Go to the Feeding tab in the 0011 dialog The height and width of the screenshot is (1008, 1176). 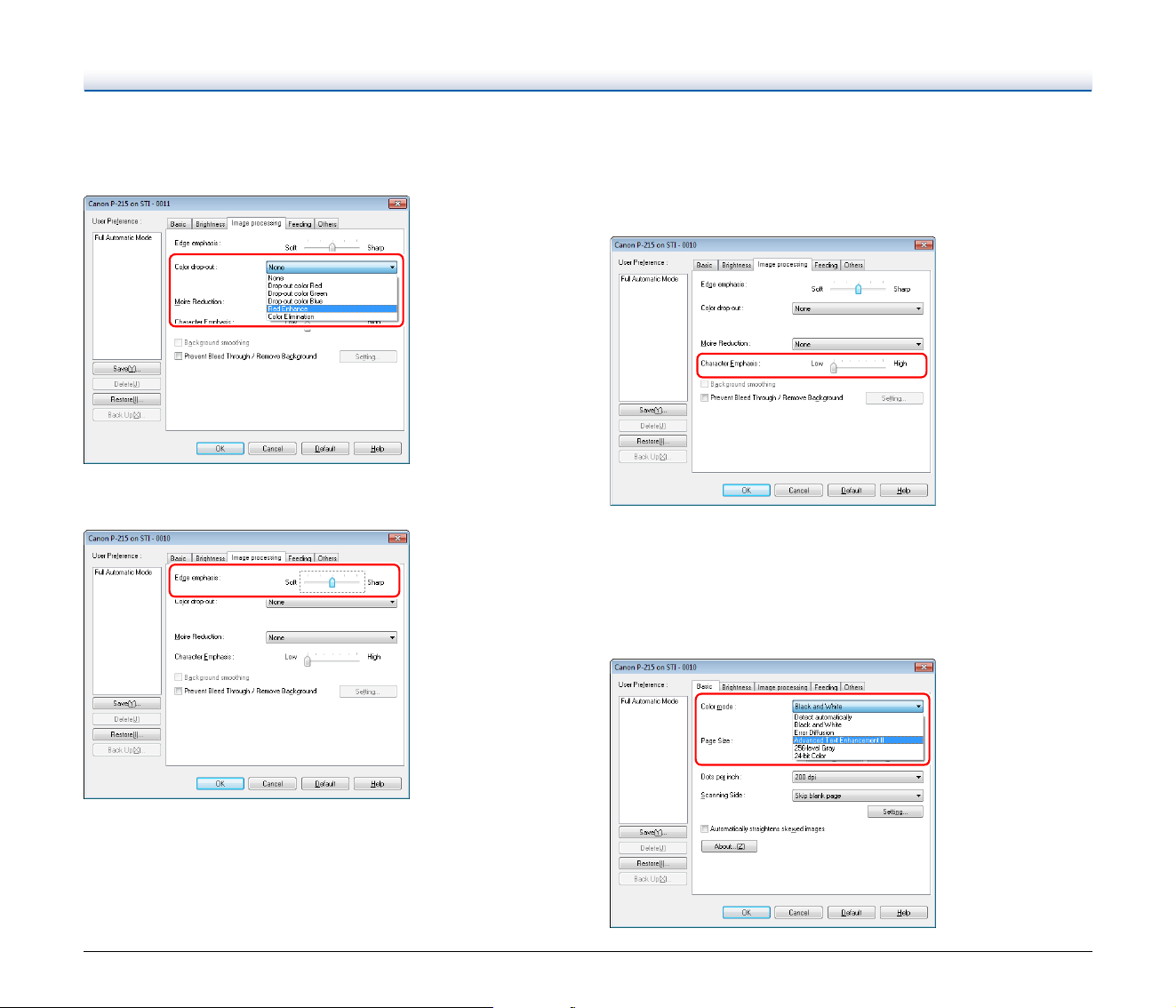300,224
